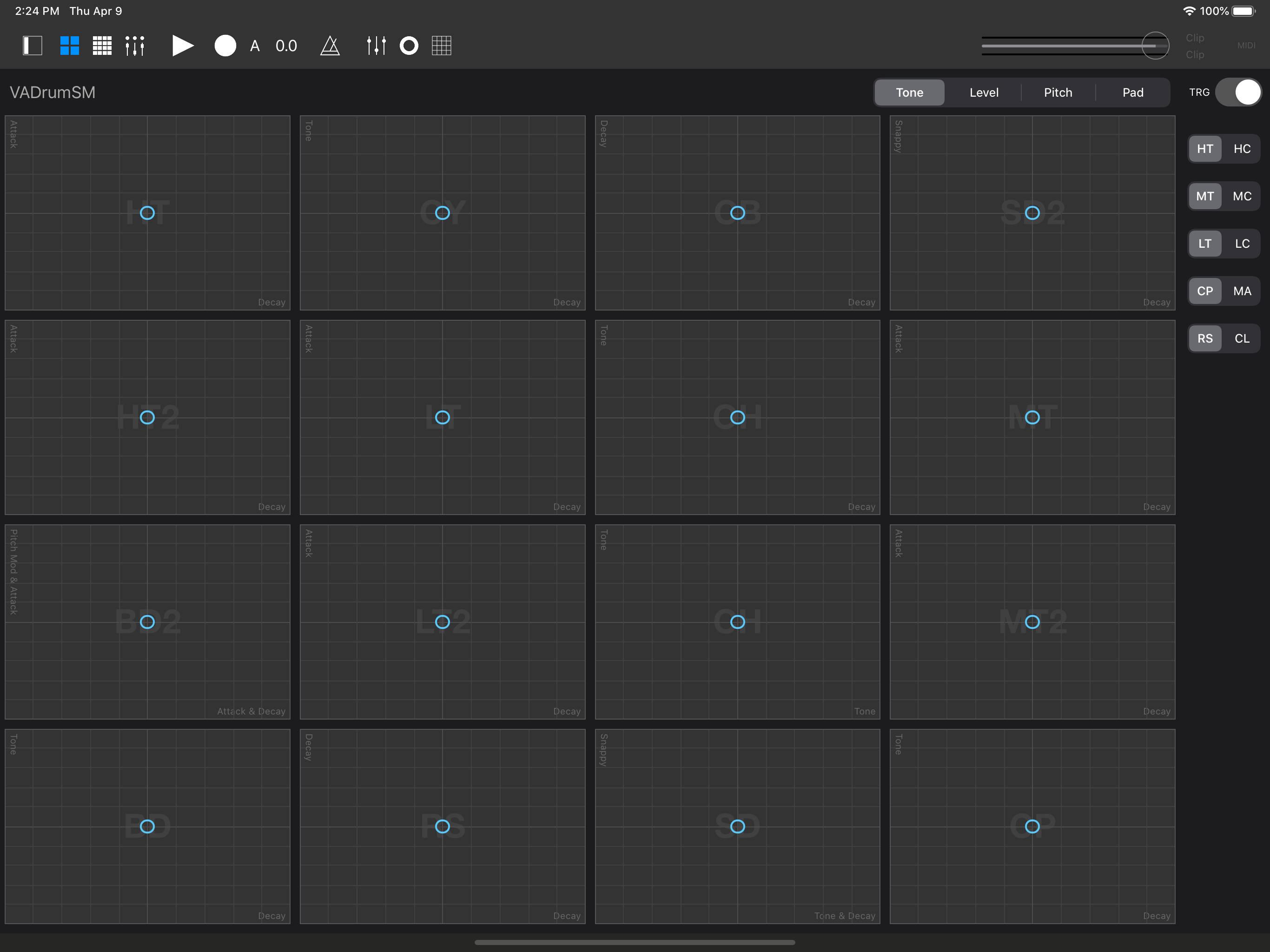Open the vertical faders view icon
This screenshot has width=1270, height=952.
coord(135,46)
